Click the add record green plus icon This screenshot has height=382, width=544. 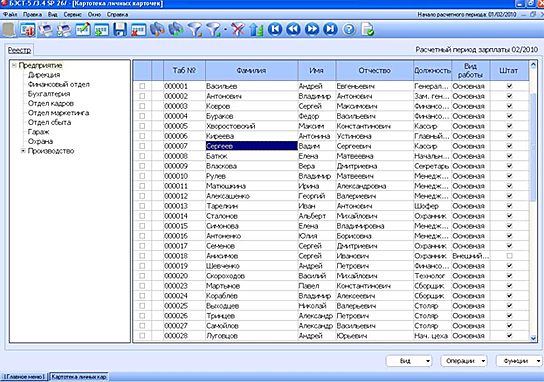click(101, 29)
